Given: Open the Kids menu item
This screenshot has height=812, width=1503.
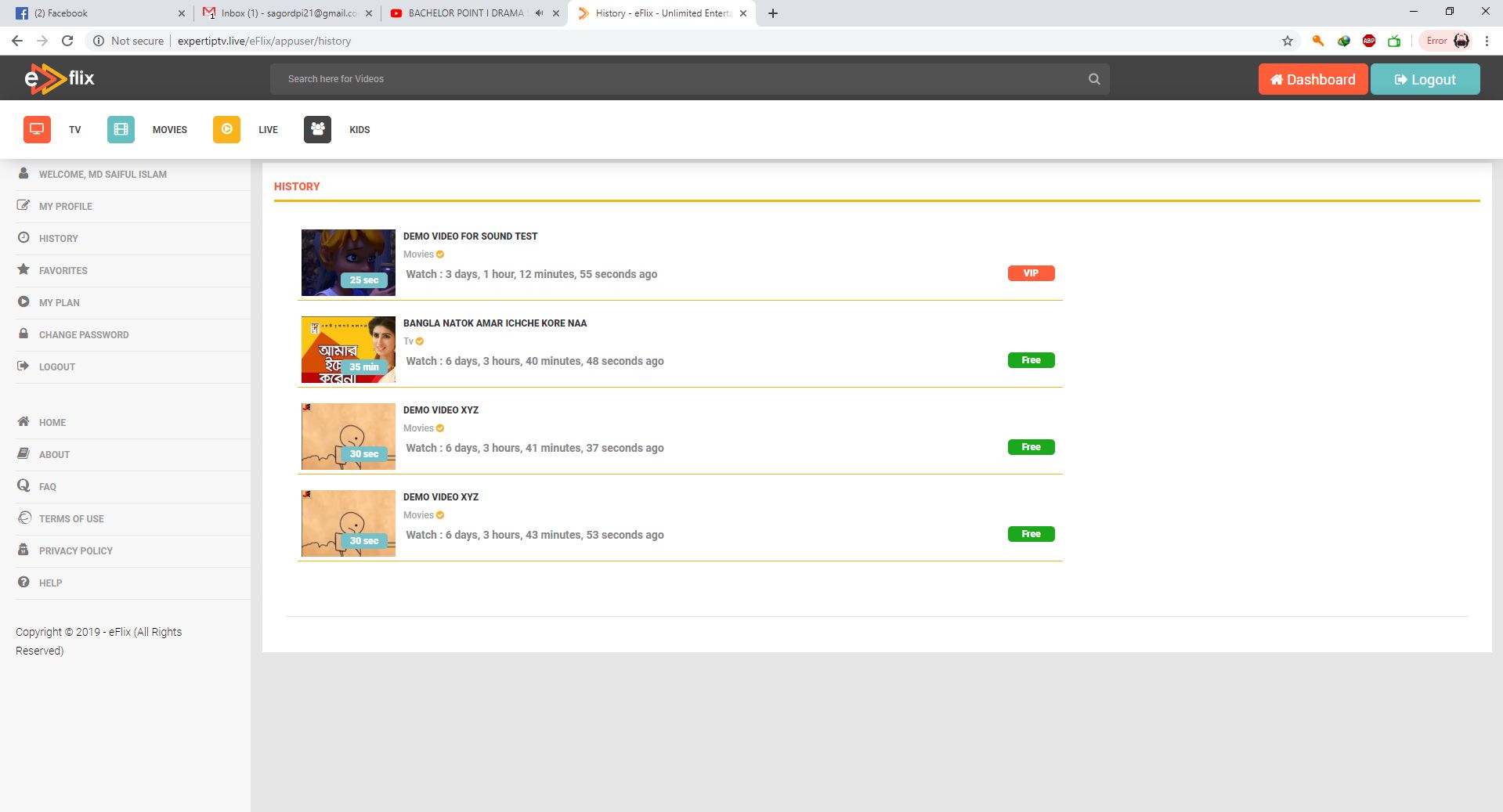Looking at the screenshot, I should point(359,130).
